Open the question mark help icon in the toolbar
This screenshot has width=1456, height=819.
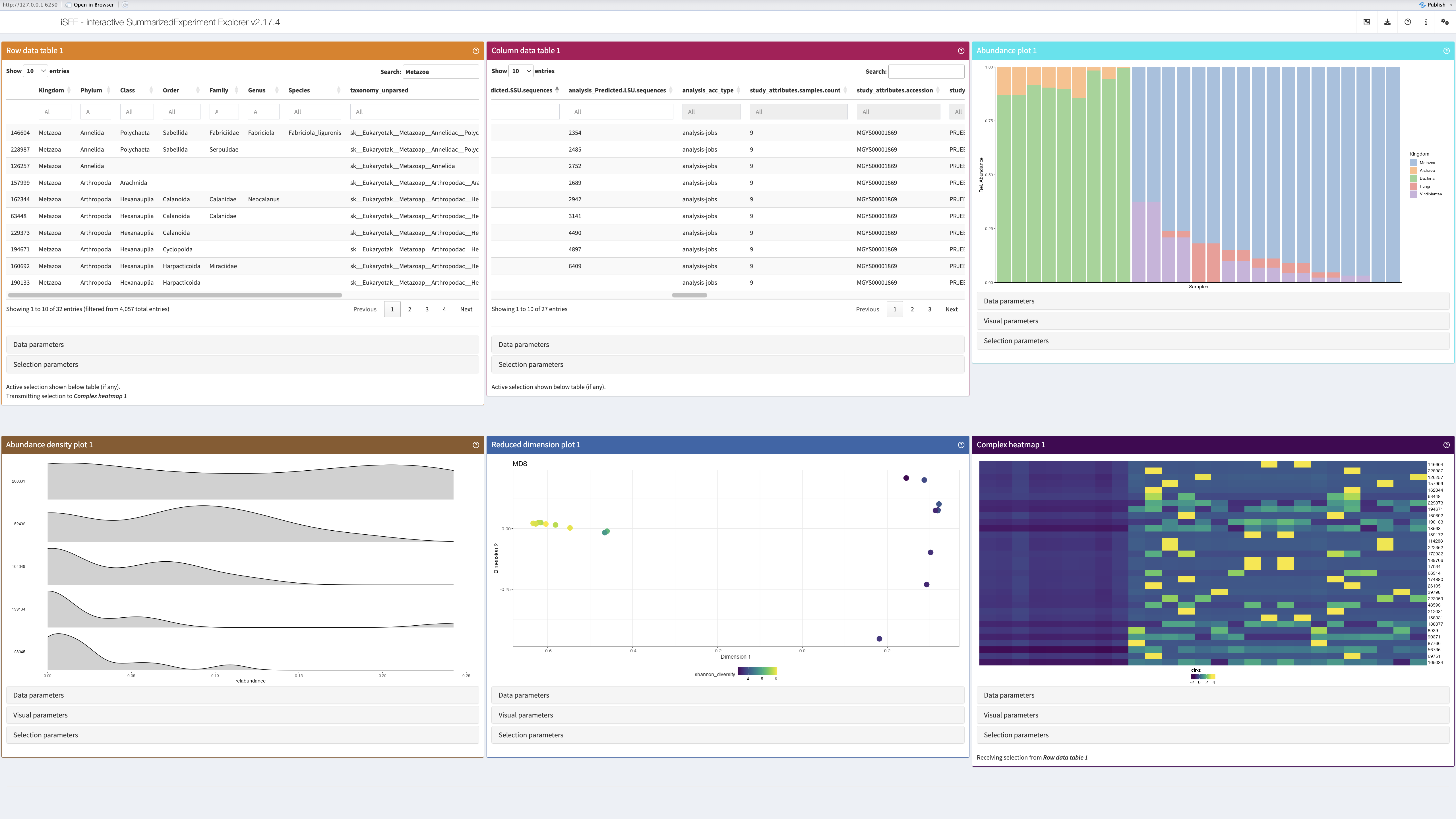[1408, 22]
